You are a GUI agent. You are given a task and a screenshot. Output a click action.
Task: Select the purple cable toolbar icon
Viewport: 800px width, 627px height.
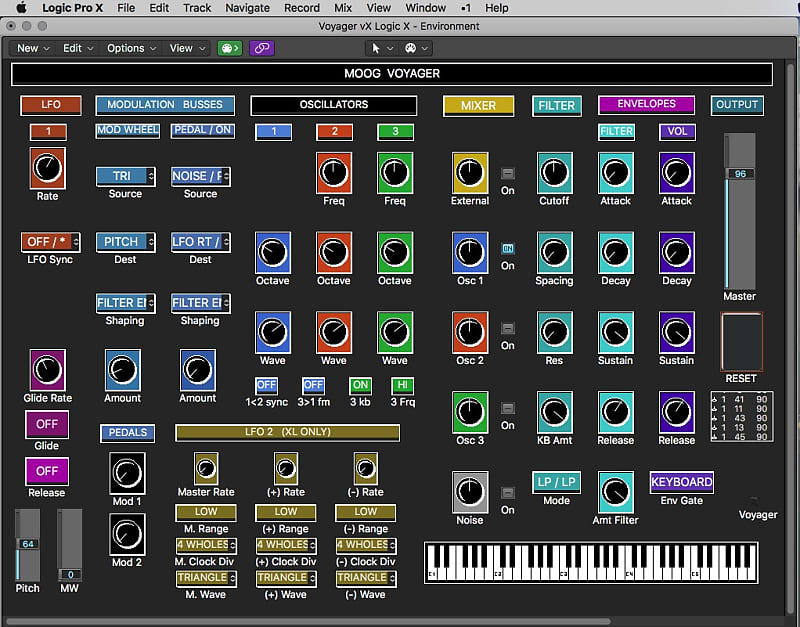(x=262, y=47)
